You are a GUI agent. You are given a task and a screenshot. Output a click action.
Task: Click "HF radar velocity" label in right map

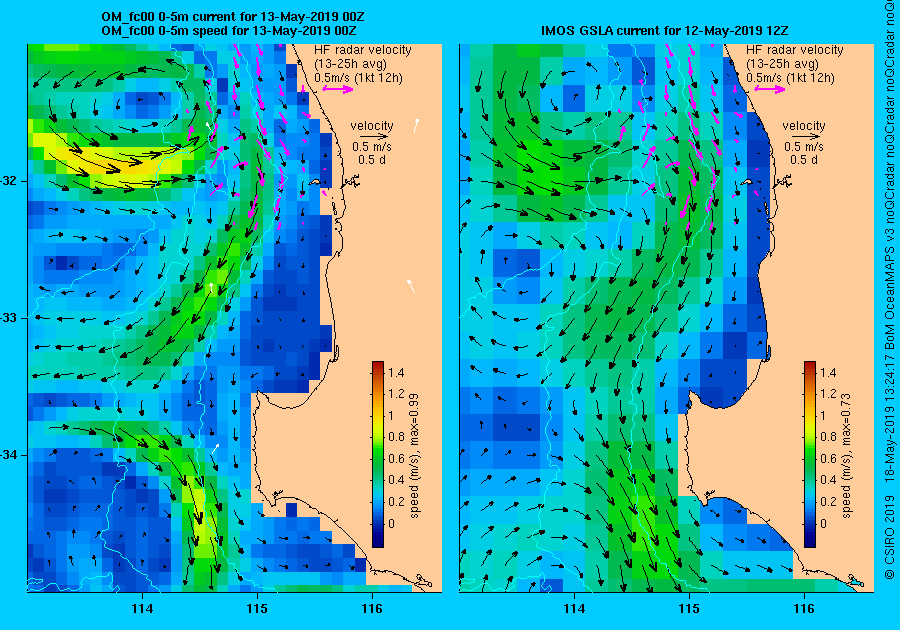point(795,50)
